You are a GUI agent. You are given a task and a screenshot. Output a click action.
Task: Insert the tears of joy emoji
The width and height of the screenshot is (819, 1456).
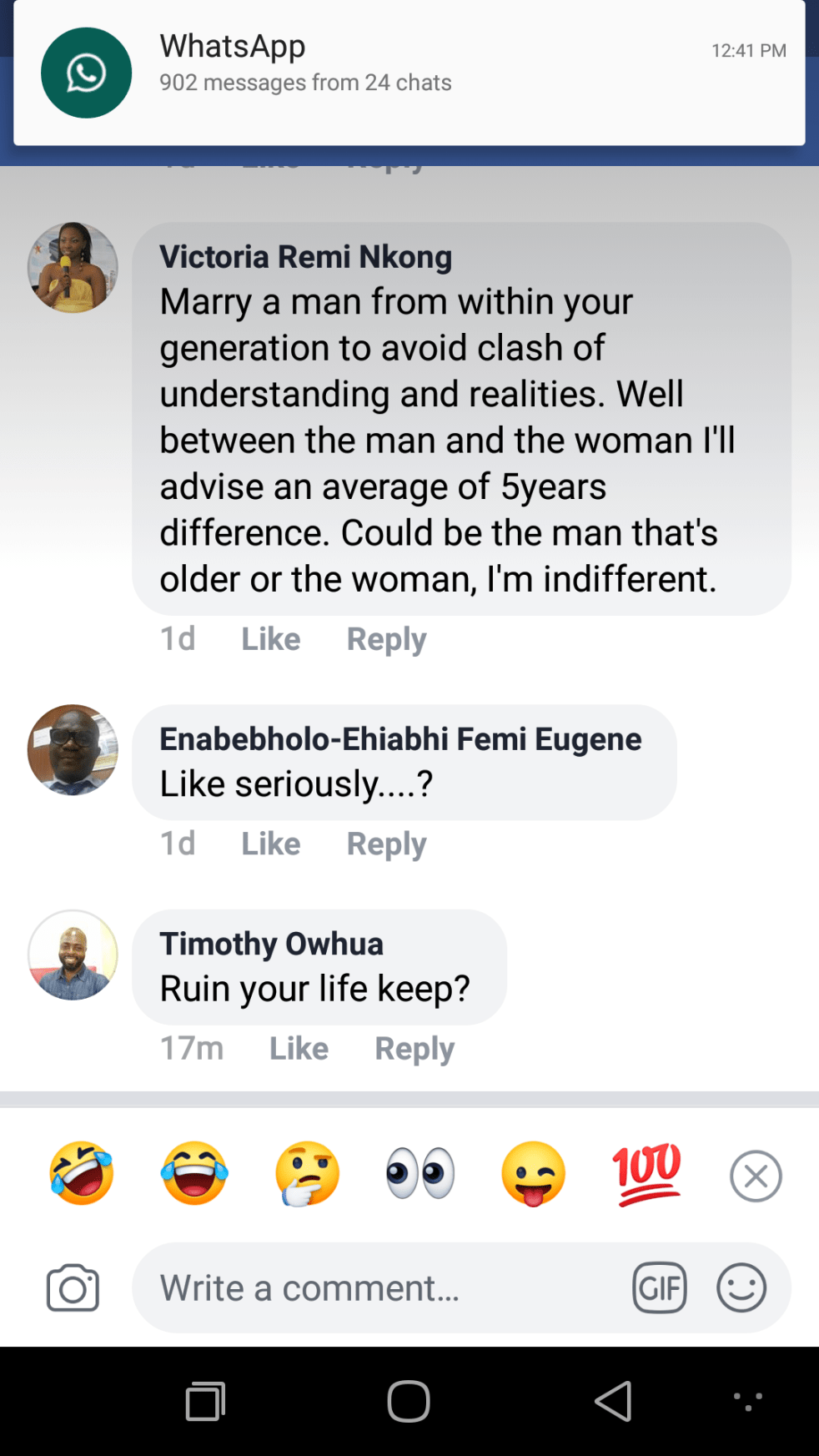[194, 1173]
